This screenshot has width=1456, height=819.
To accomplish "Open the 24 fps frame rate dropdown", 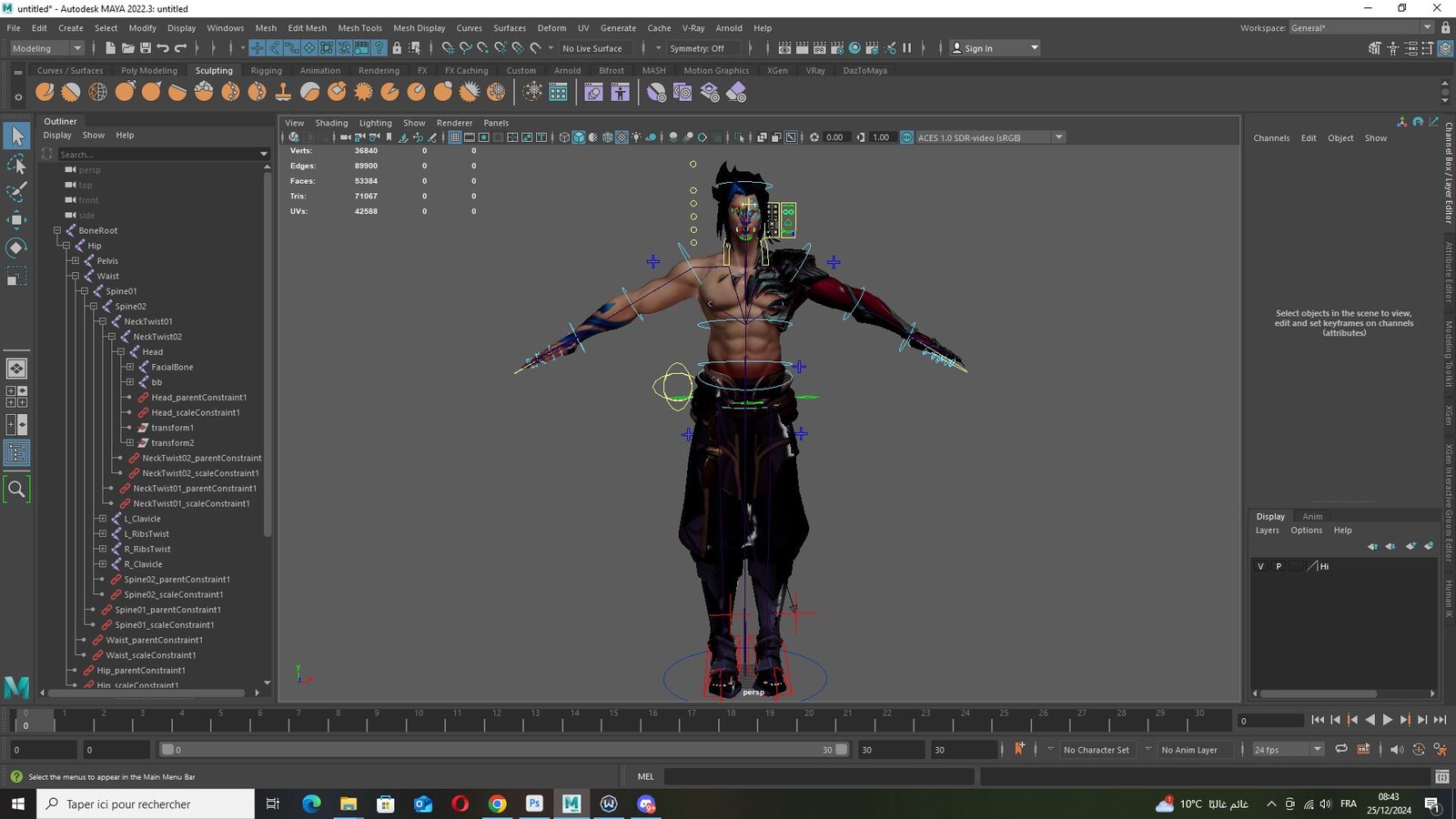I will point(1287,749).
